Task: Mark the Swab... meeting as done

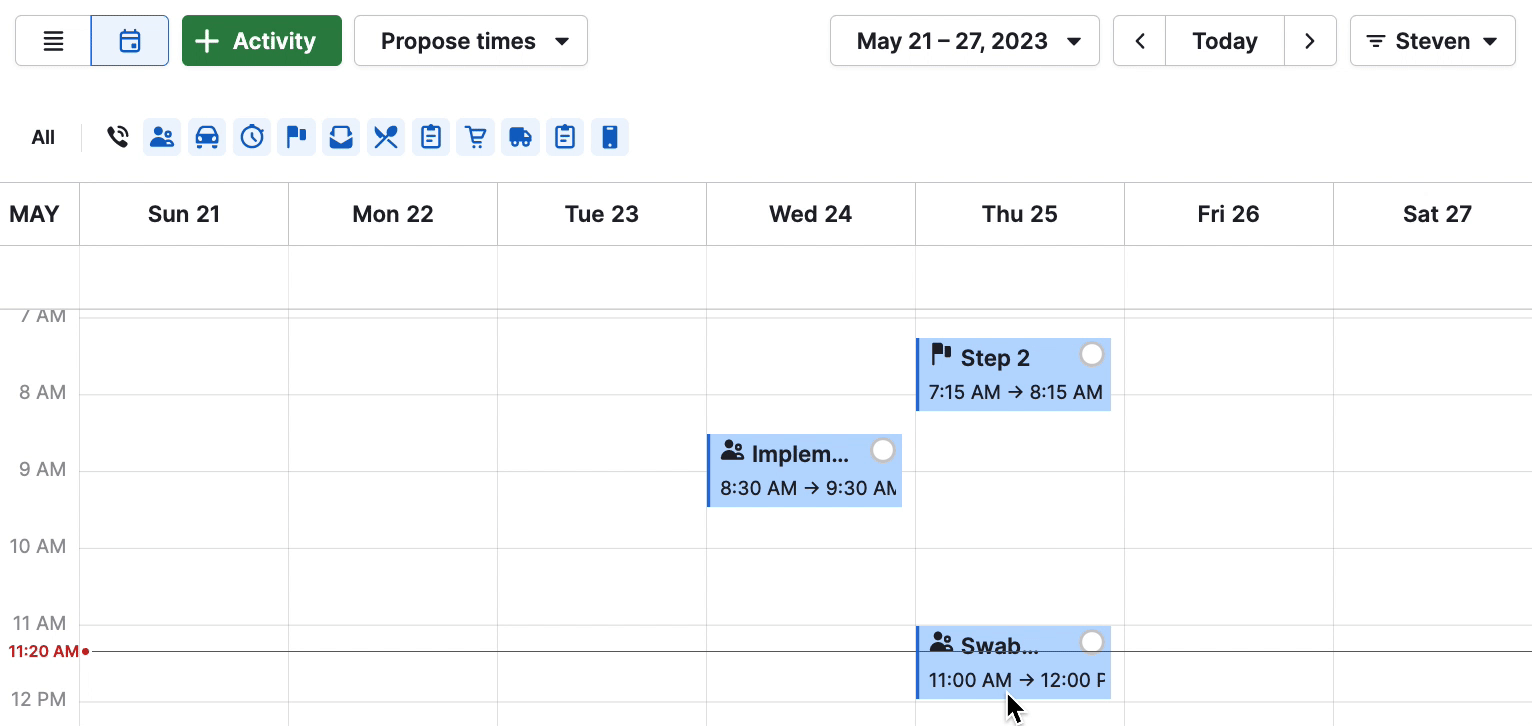Action: (x=1092, y=641)
